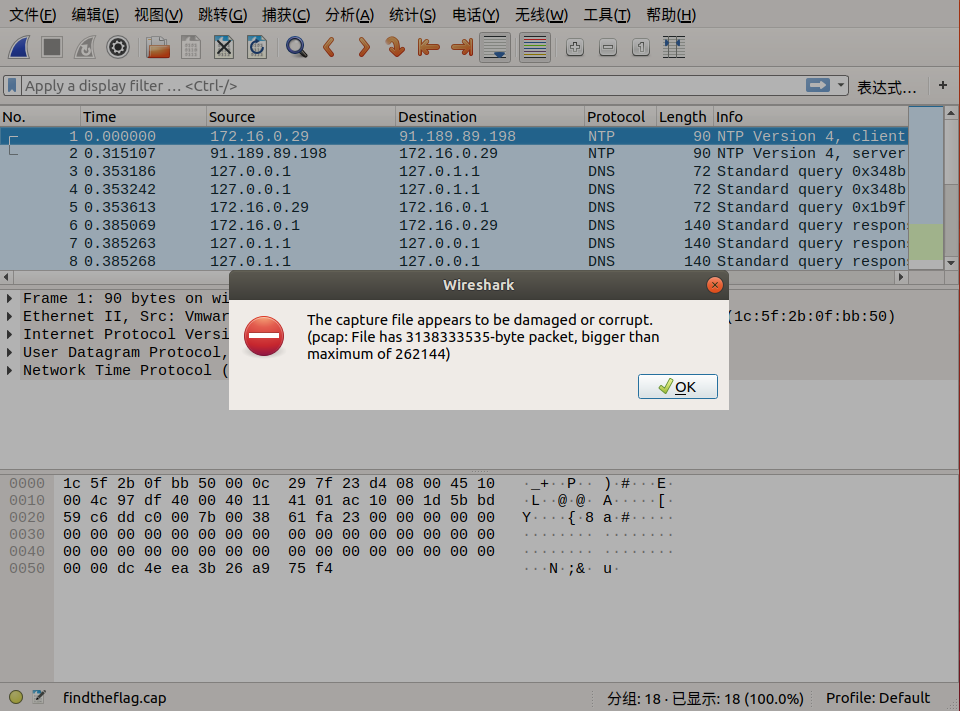This screenshot has width=960, height=711.
Task: Open the 统计 menu
Action: click(x=411, y=15)
